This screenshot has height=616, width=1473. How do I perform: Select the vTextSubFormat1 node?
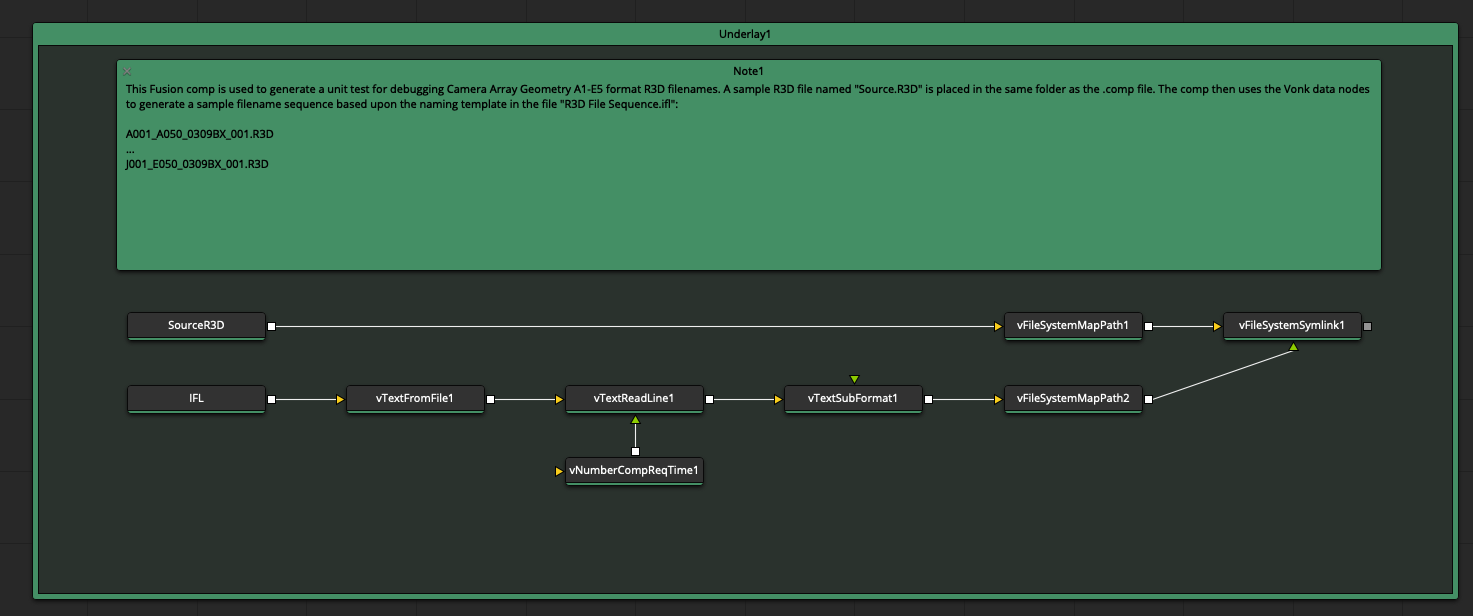(x=853, y=399)
